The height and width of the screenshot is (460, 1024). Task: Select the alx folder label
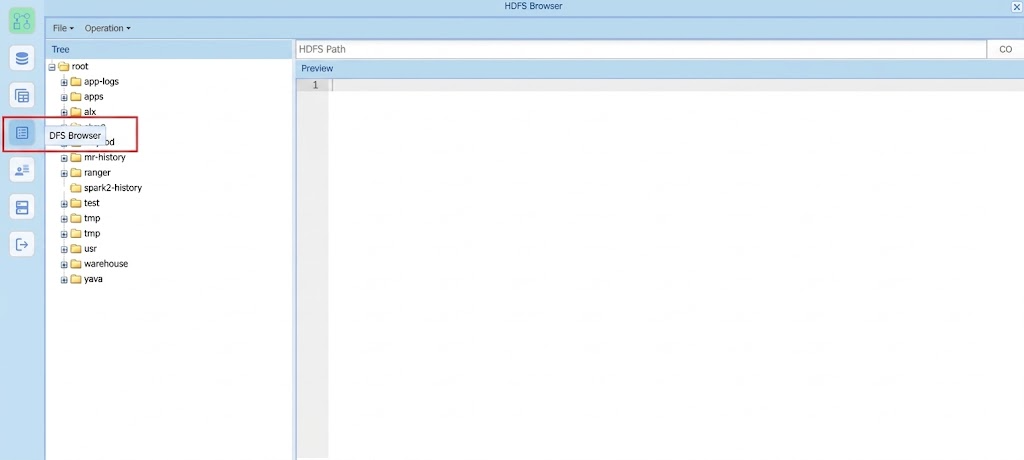click(x=90, y=112)
